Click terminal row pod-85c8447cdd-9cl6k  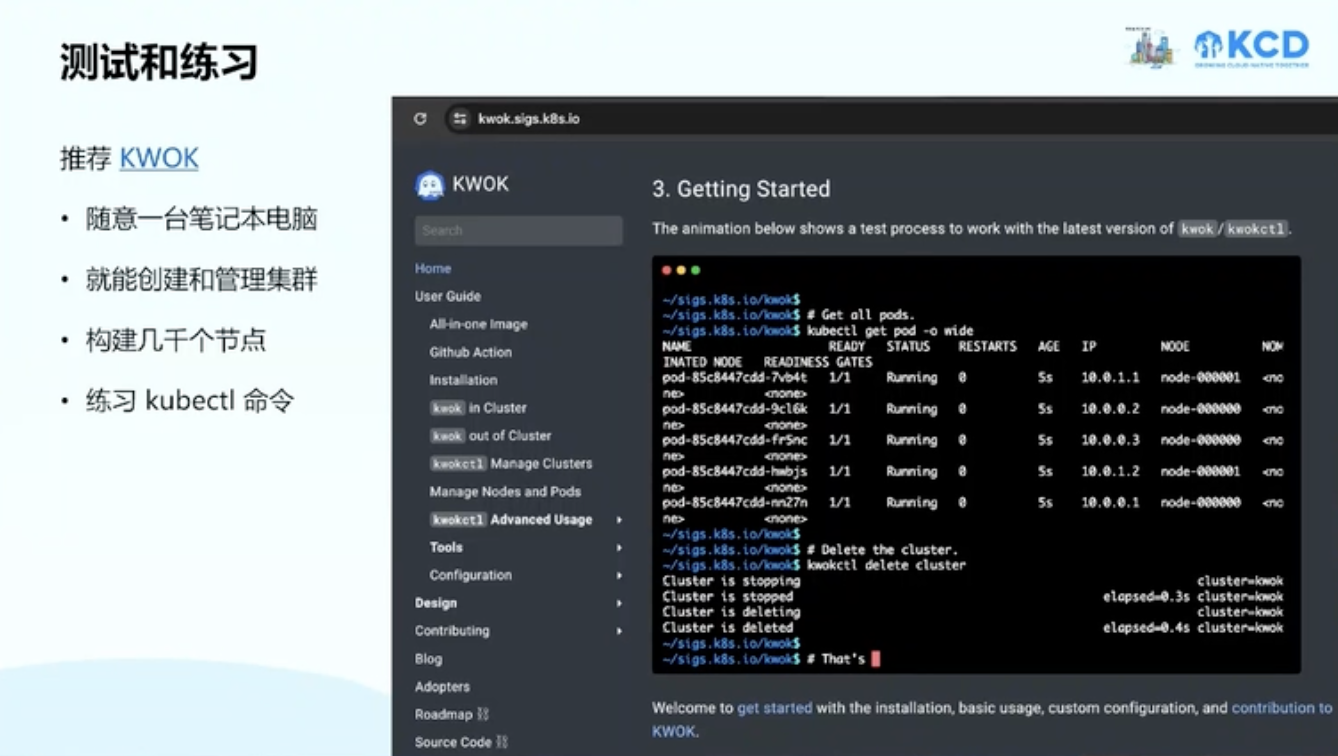coord(972,409)
